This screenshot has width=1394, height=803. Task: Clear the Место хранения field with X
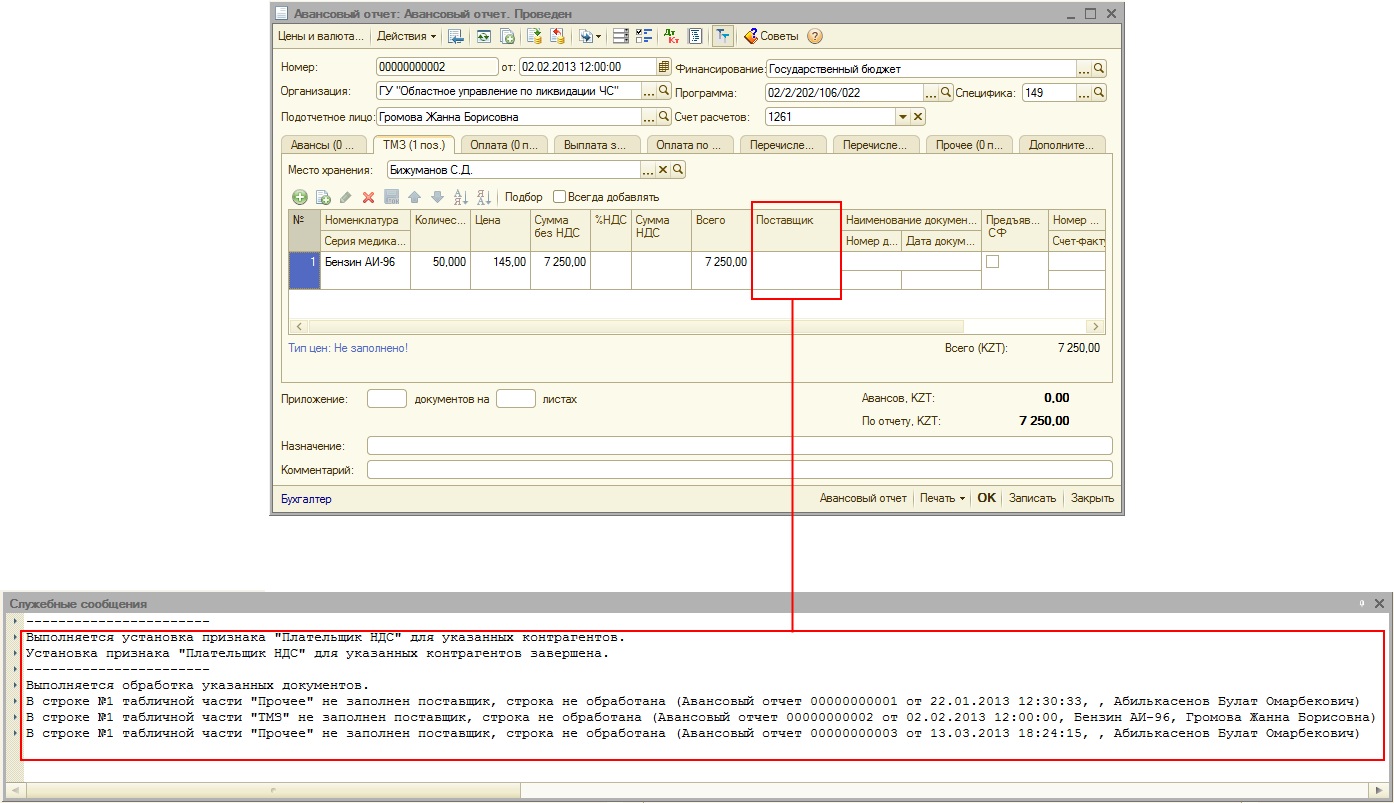point(662,170)
